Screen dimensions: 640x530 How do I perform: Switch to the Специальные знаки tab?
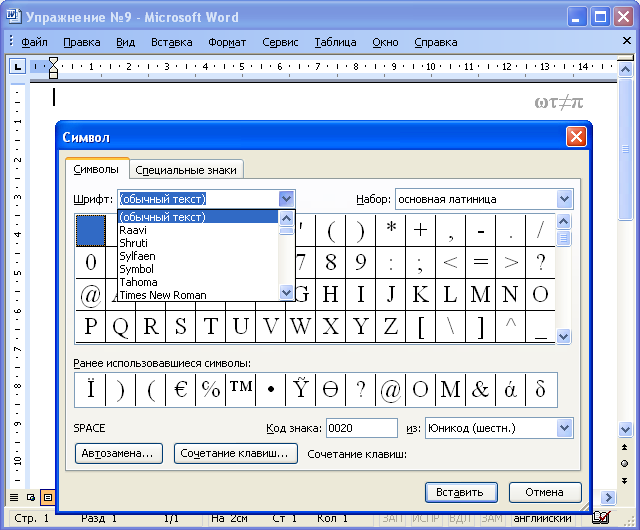click(x=186, y=170)
